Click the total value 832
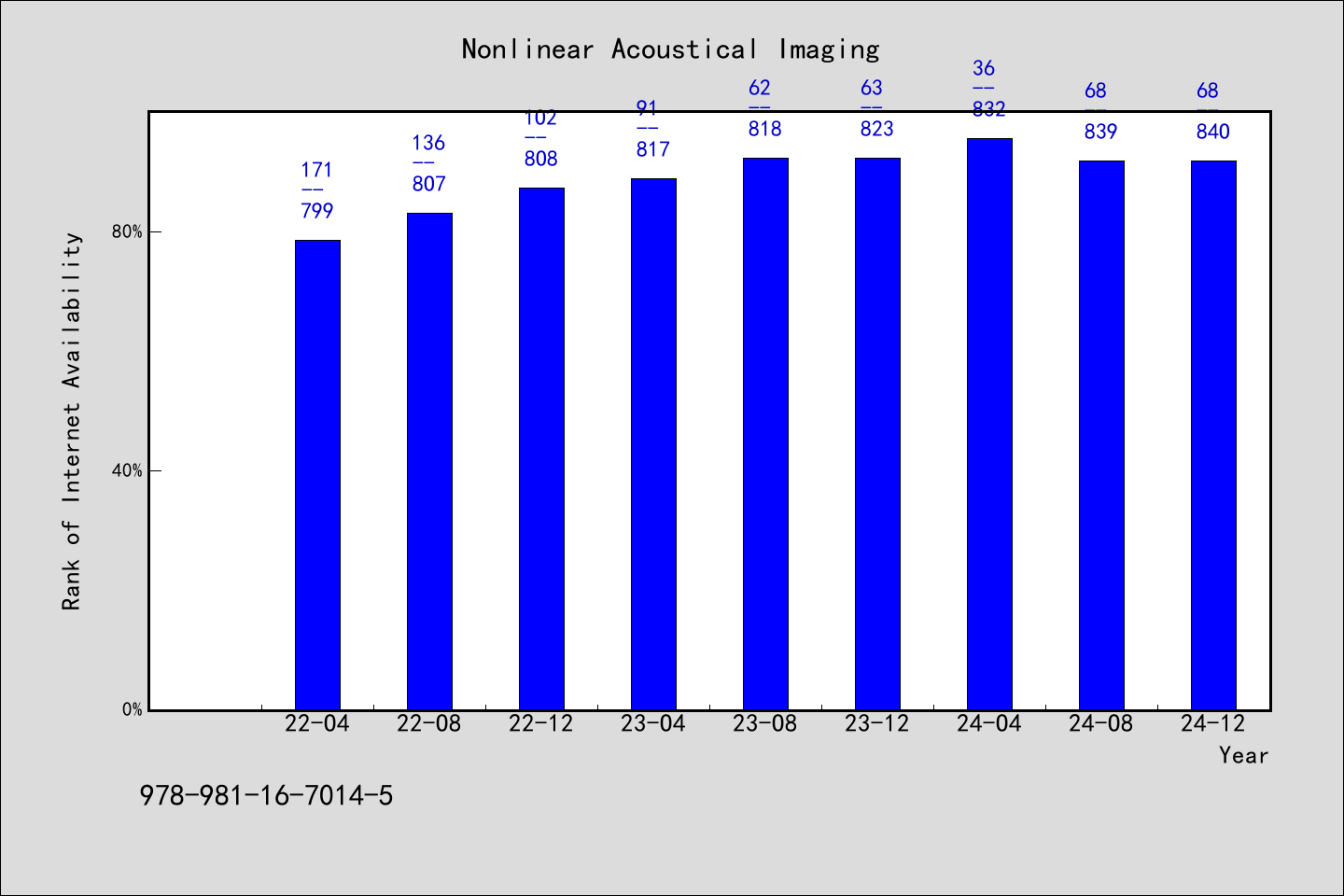The height and width of the screenshot is (896, 1344). pyautogui.click(x=989, y=109)
